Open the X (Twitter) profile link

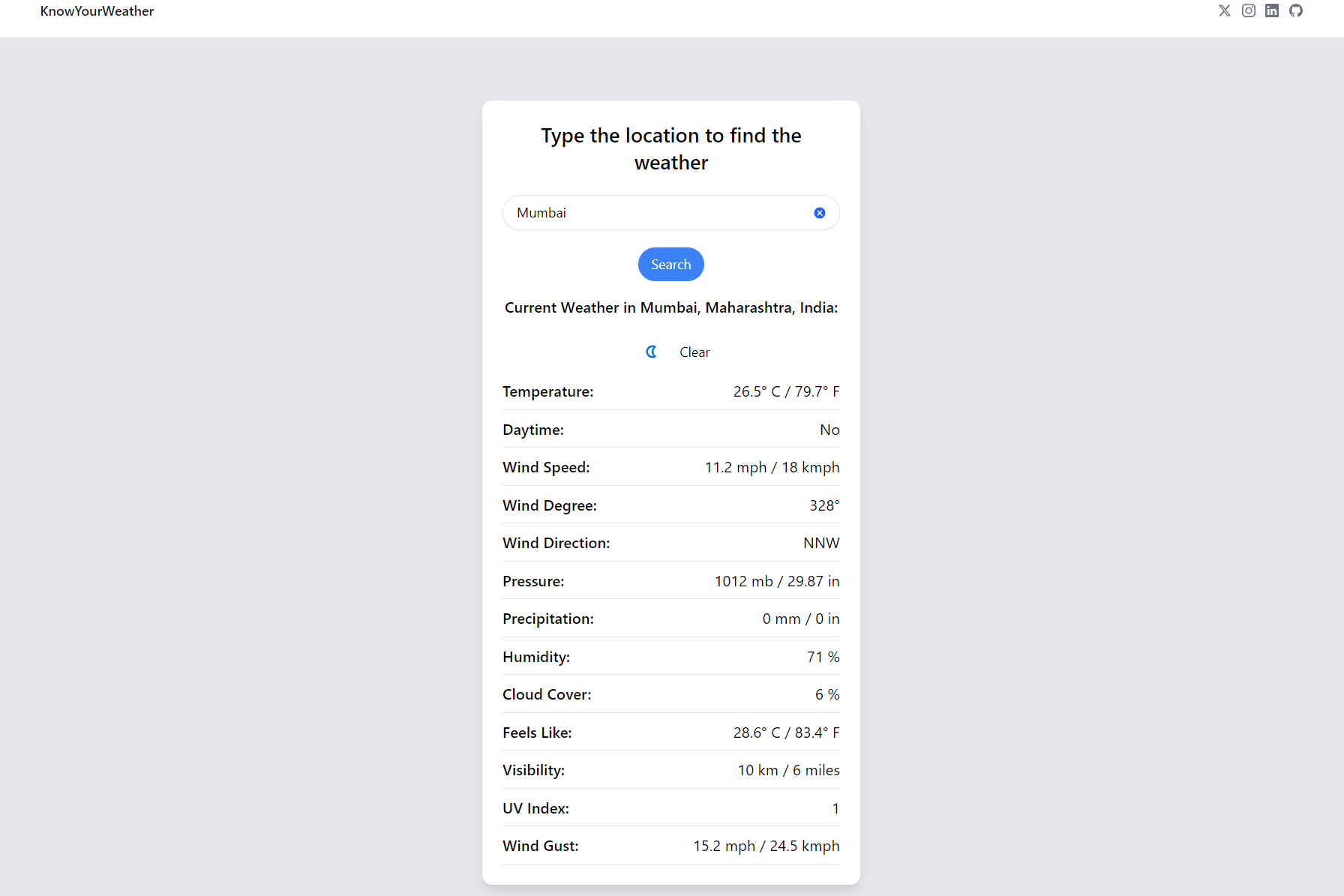coord(1225,10)
